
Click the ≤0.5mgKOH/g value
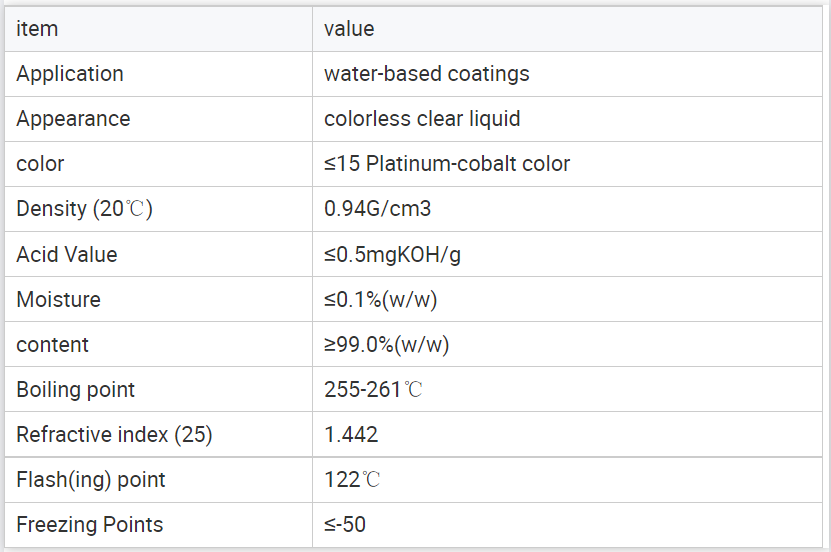tap(393, 255)
